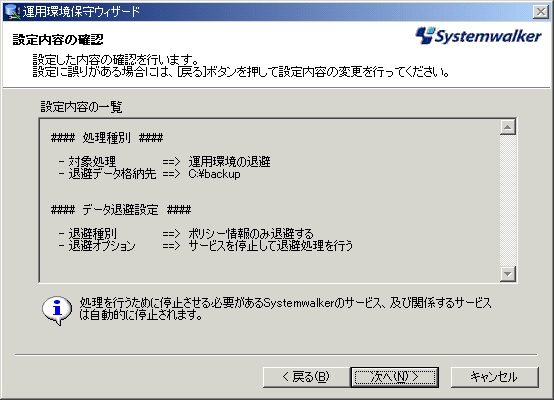Click the ポリシー情報のみ退避する value
554x400 pixels.
tap(251, 234)
